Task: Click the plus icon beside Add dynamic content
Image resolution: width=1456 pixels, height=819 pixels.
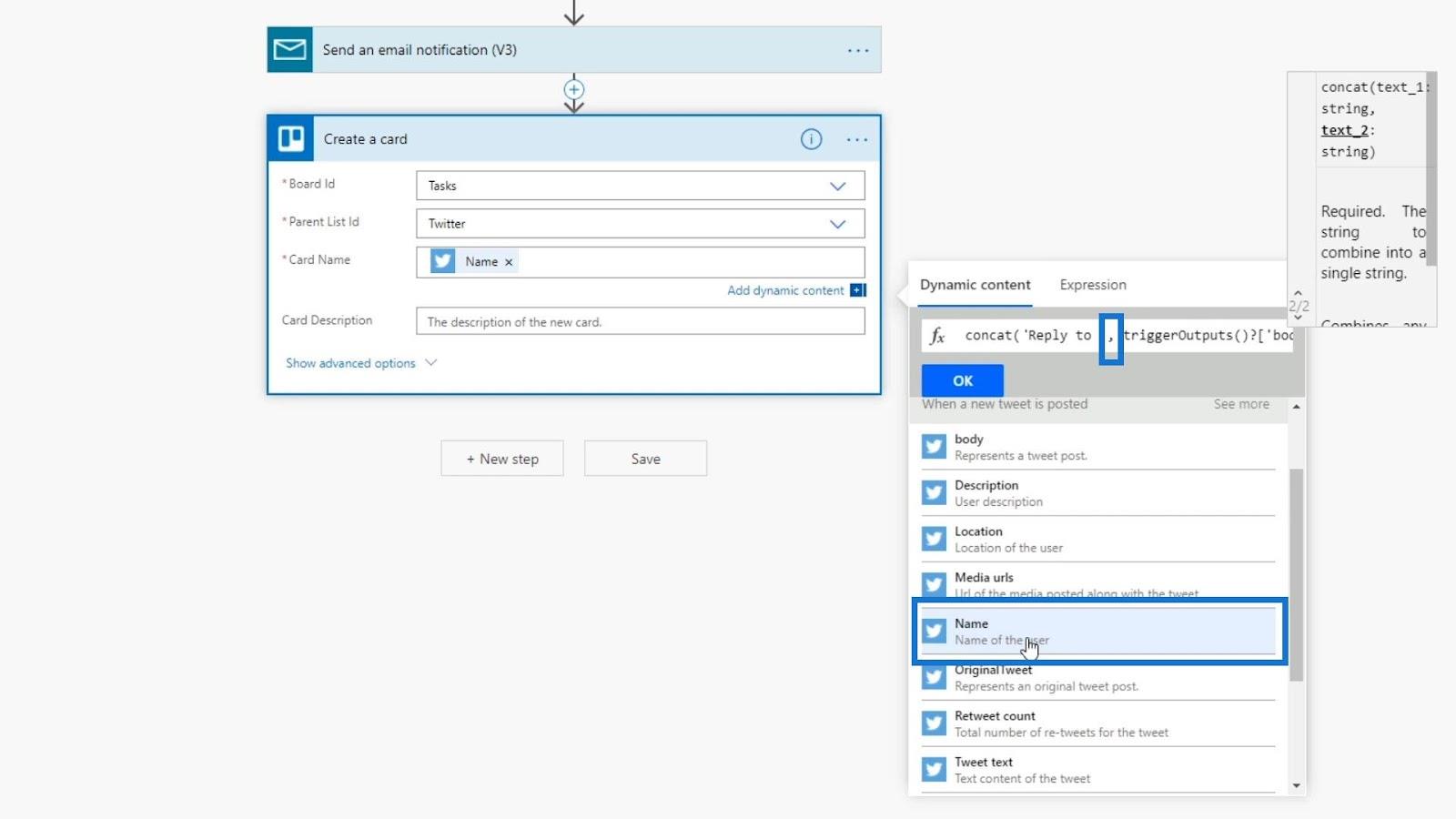Action: pos(858,290)
